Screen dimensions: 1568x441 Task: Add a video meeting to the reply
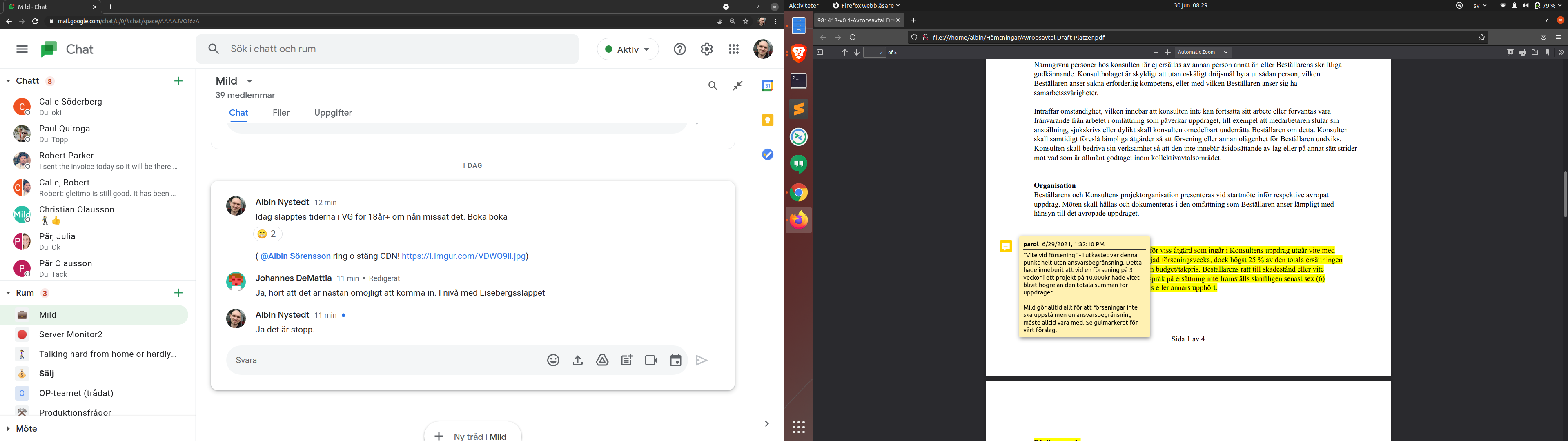coord(651,361)
